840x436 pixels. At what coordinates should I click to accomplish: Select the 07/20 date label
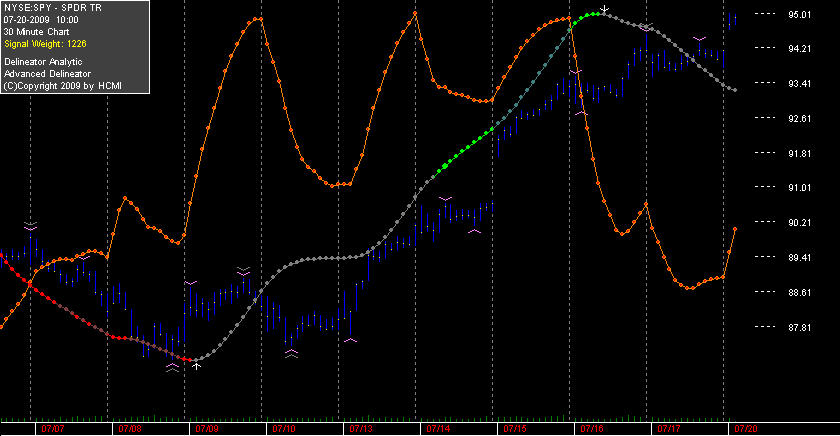(746, 429)
